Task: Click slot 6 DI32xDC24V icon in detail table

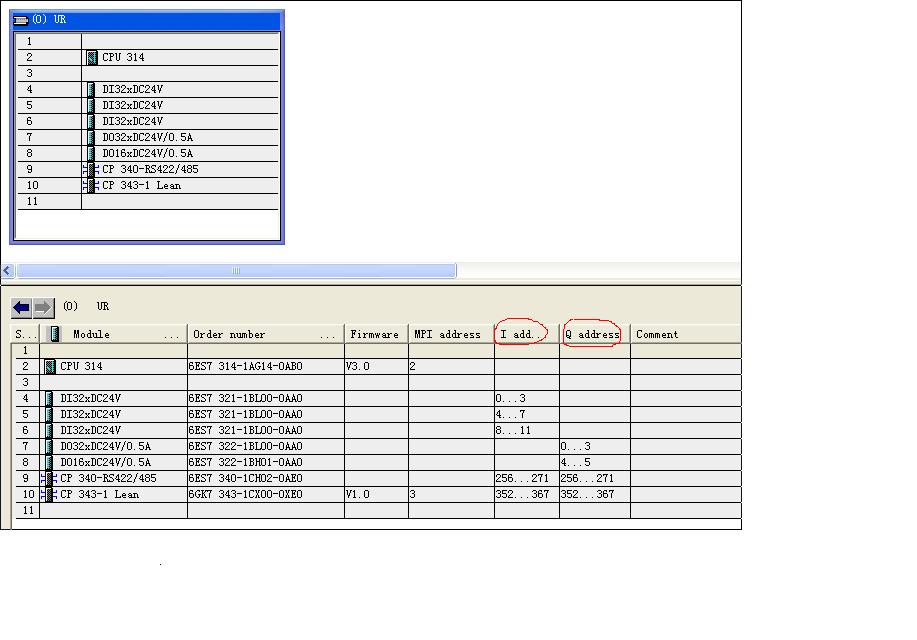Action: pyautogui.click(x=49, y=430)
